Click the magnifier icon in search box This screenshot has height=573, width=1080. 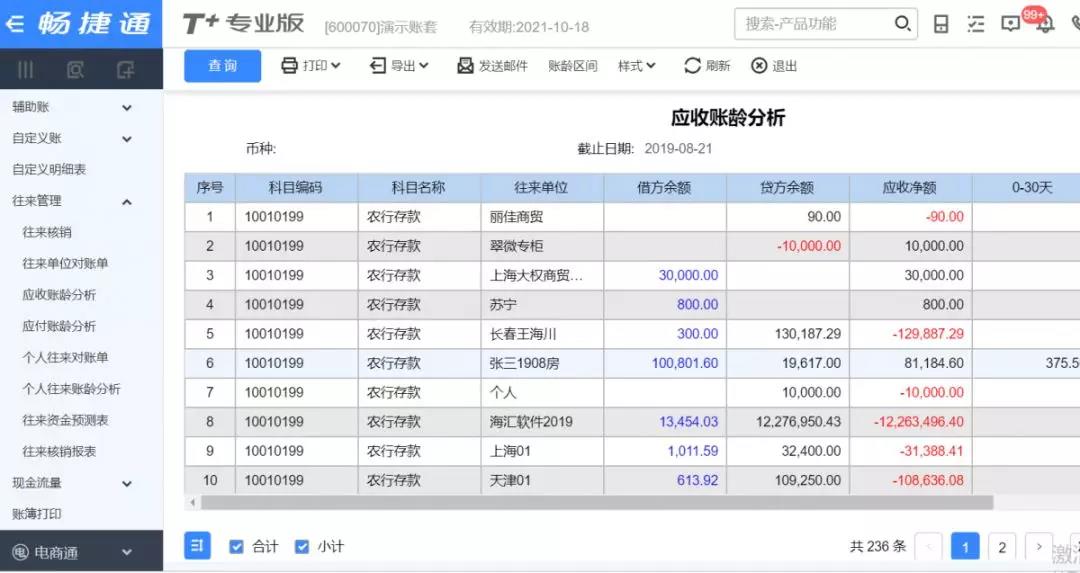(x=902, y=24)
